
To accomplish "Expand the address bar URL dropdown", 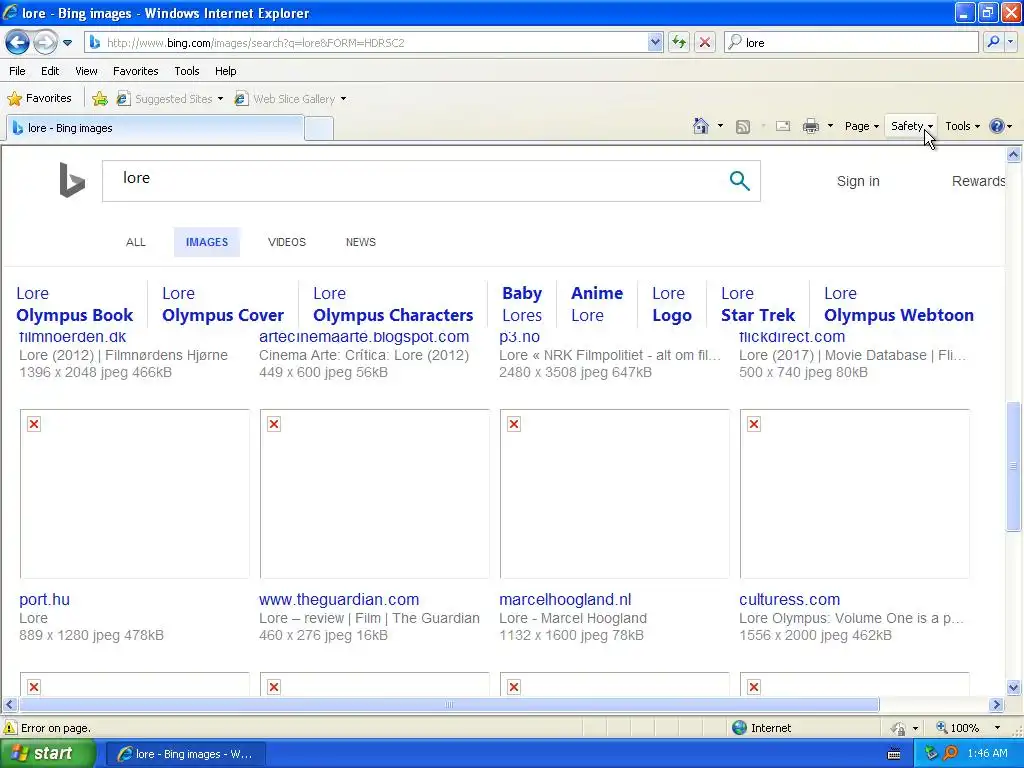I will click(x=655, y=42).
